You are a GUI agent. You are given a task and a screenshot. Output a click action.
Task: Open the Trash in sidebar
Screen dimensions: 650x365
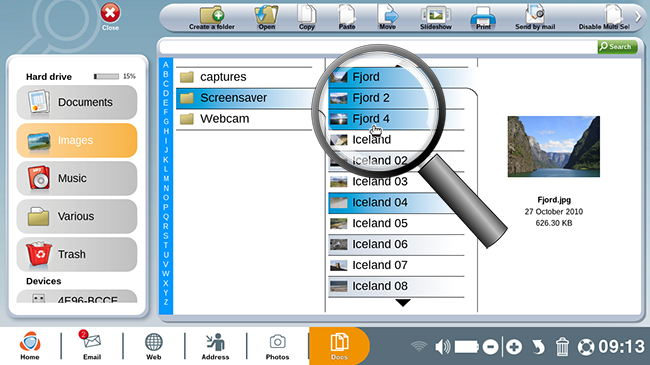(77, 254)
